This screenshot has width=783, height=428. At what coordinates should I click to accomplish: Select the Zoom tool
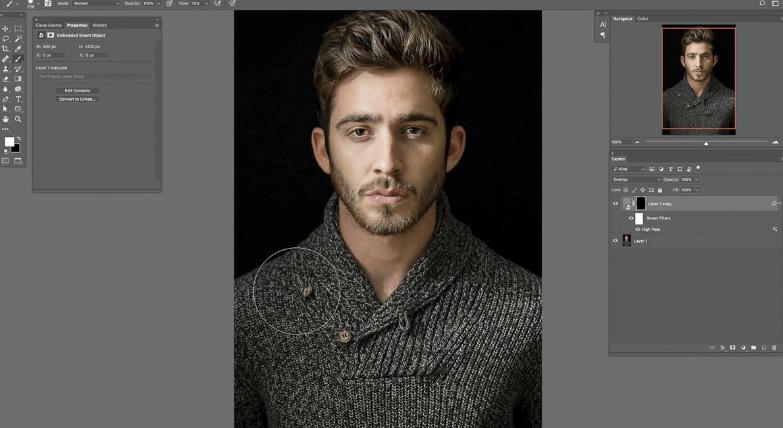pyautogui.click(x=18, y=119)
